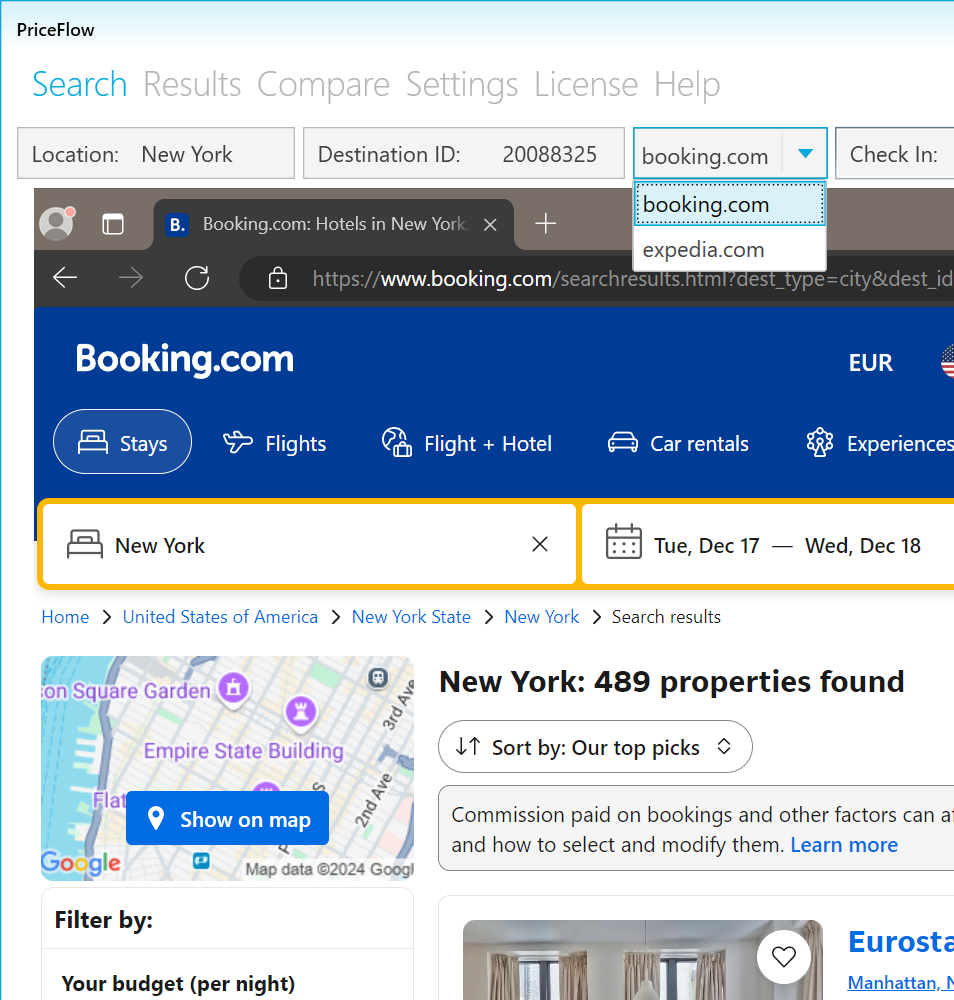Click the "Filter by:" heading
Image resolution: width=954 pixels, height=1000 pixels.
point(104,920)
